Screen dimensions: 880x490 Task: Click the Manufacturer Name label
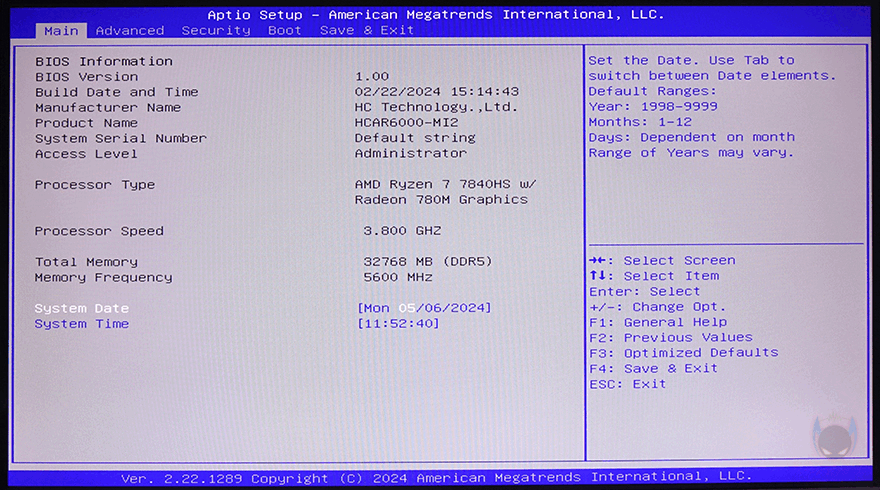(108, 108)
